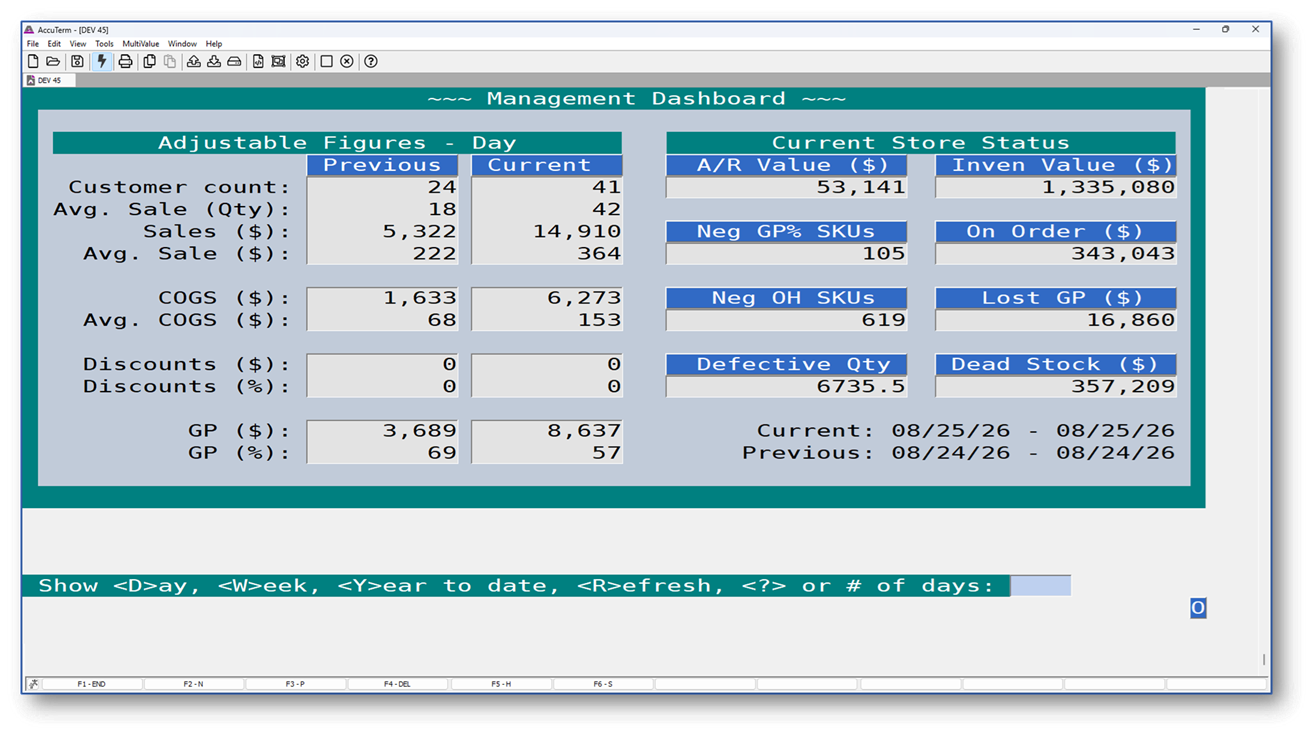Click the Lost GP ($) header
Screen dimensions: 1314x737
1056,298
